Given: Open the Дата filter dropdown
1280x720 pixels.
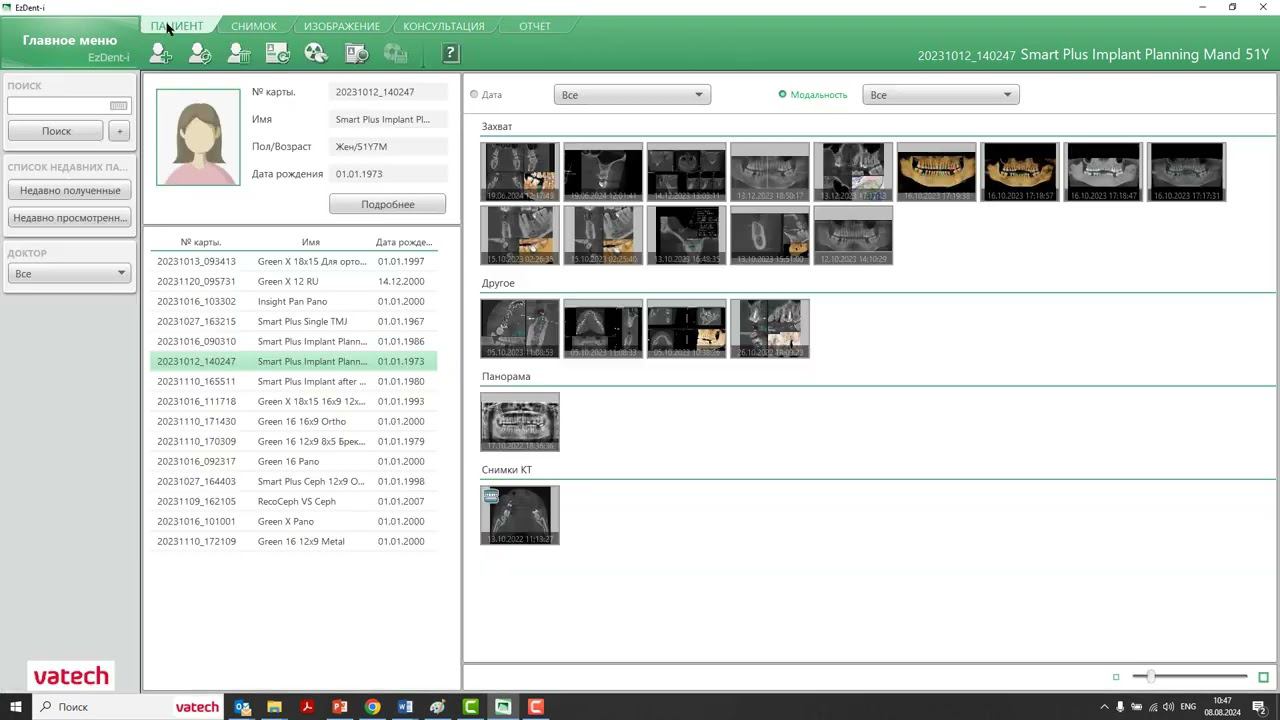Looking at the screenshot, I should [x=632, y=95].
